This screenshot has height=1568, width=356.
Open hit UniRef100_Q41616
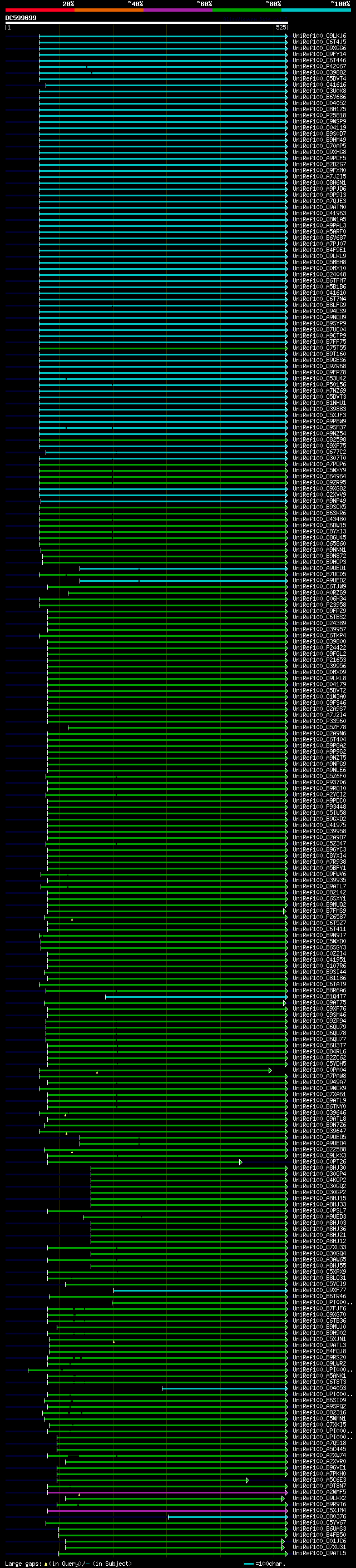tap(319, 85)
